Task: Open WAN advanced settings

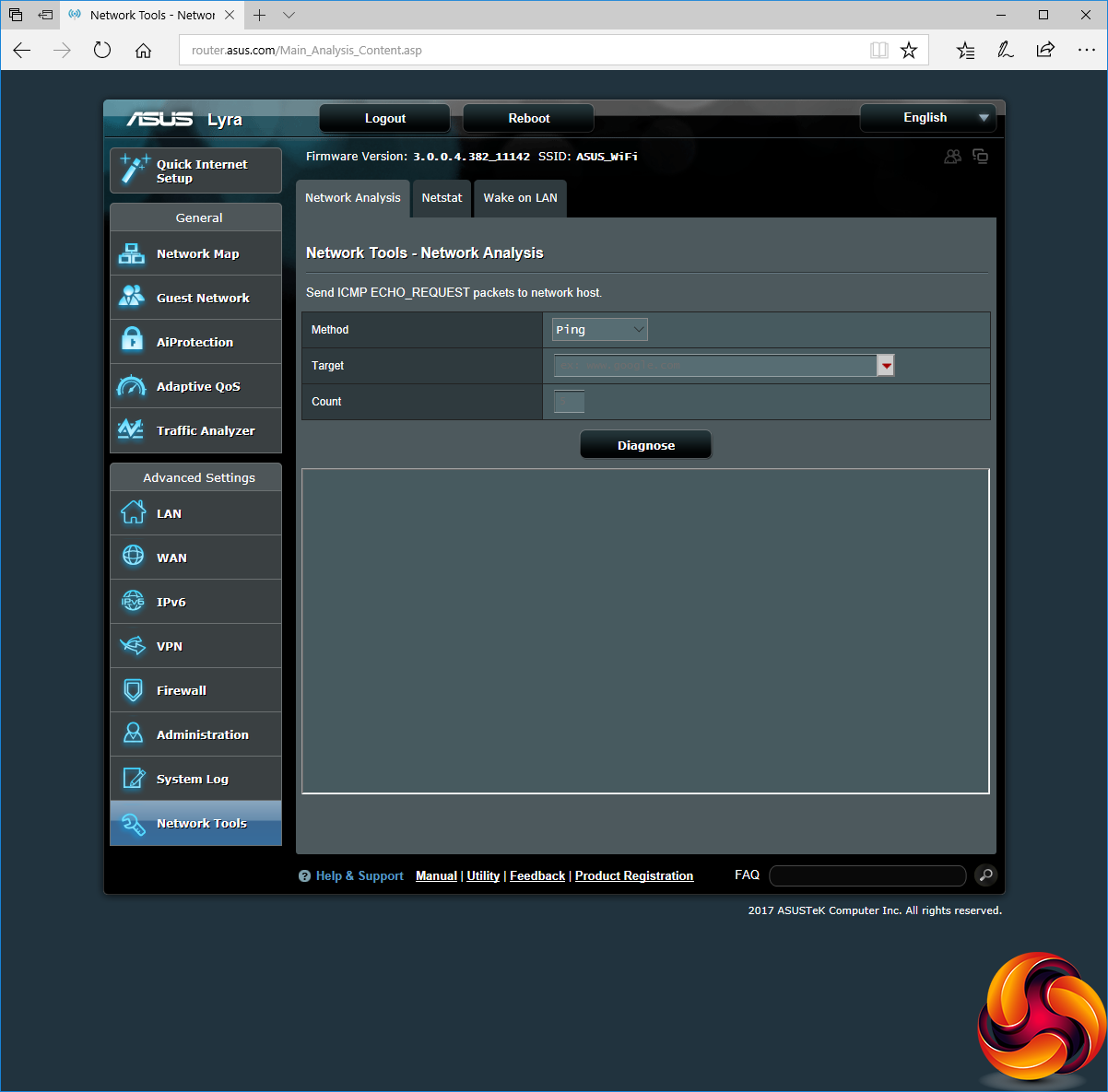Action: click(x=195, y=558)
